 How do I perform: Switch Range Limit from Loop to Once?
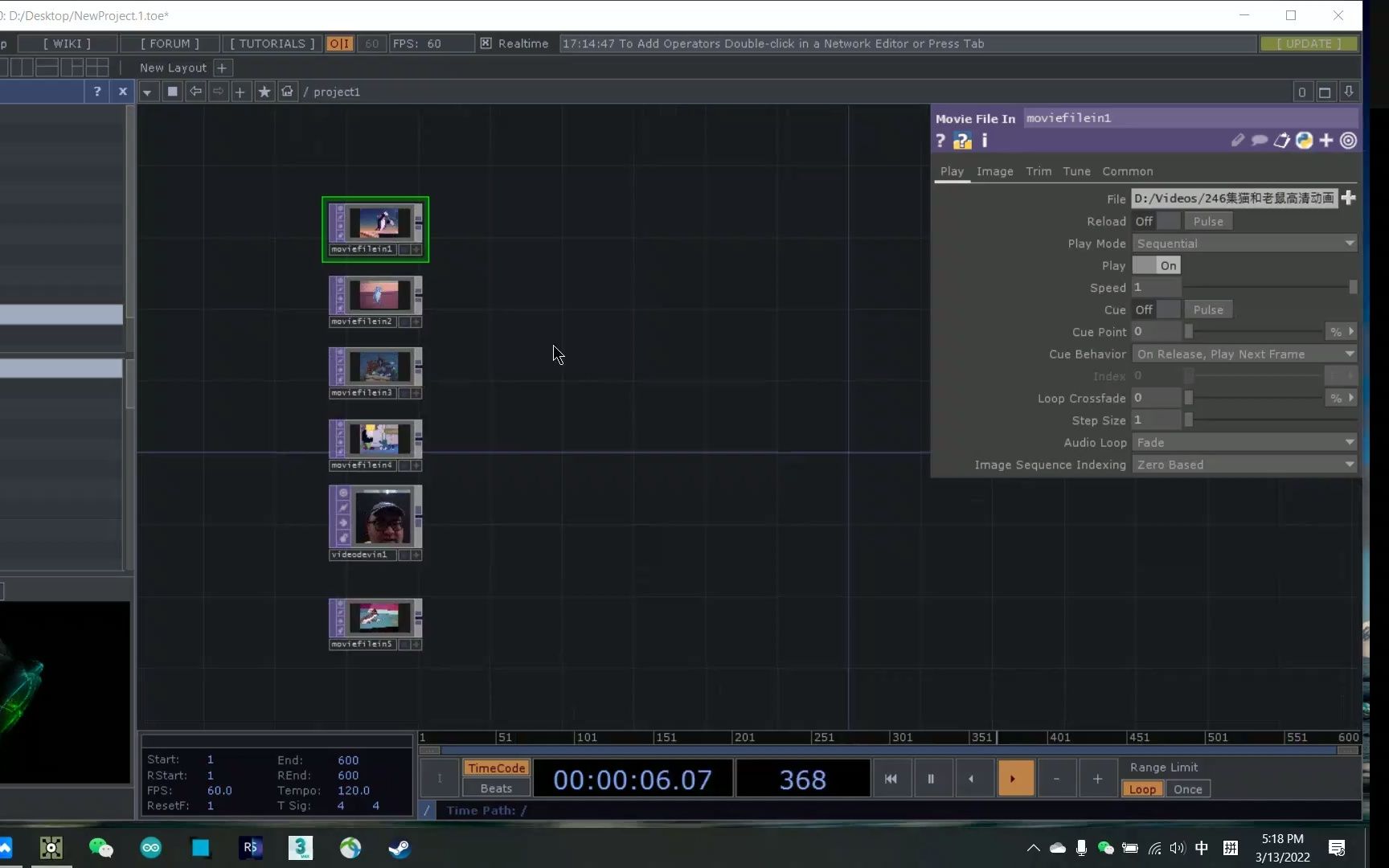click(x=1187, y=788)
